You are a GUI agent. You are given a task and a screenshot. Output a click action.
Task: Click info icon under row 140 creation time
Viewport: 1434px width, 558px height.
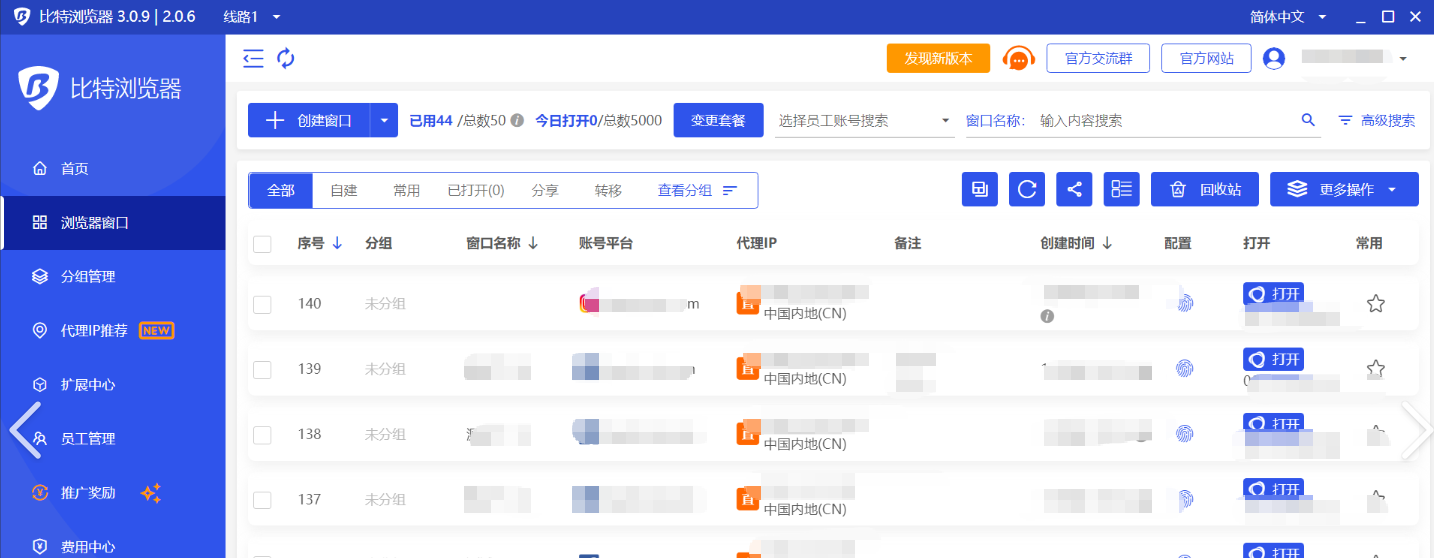(x=1047, y=316)
